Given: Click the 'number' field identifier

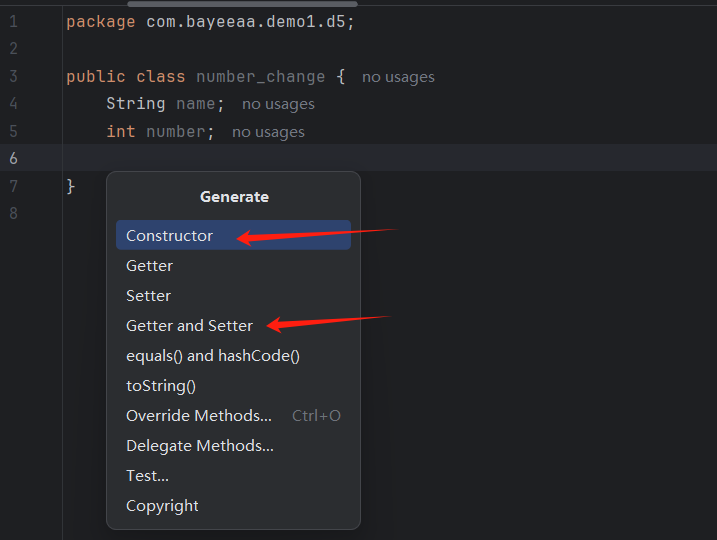Looking at the screenshot, I should pyautogui.click(x=176, y=132).
